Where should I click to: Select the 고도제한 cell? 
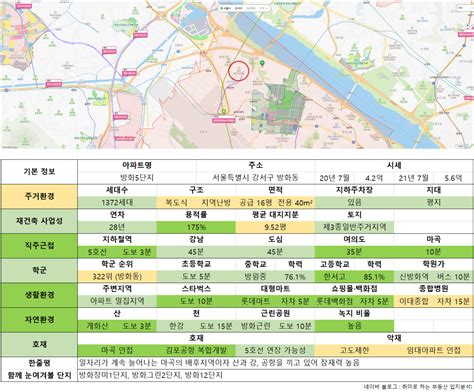point(354,350)
